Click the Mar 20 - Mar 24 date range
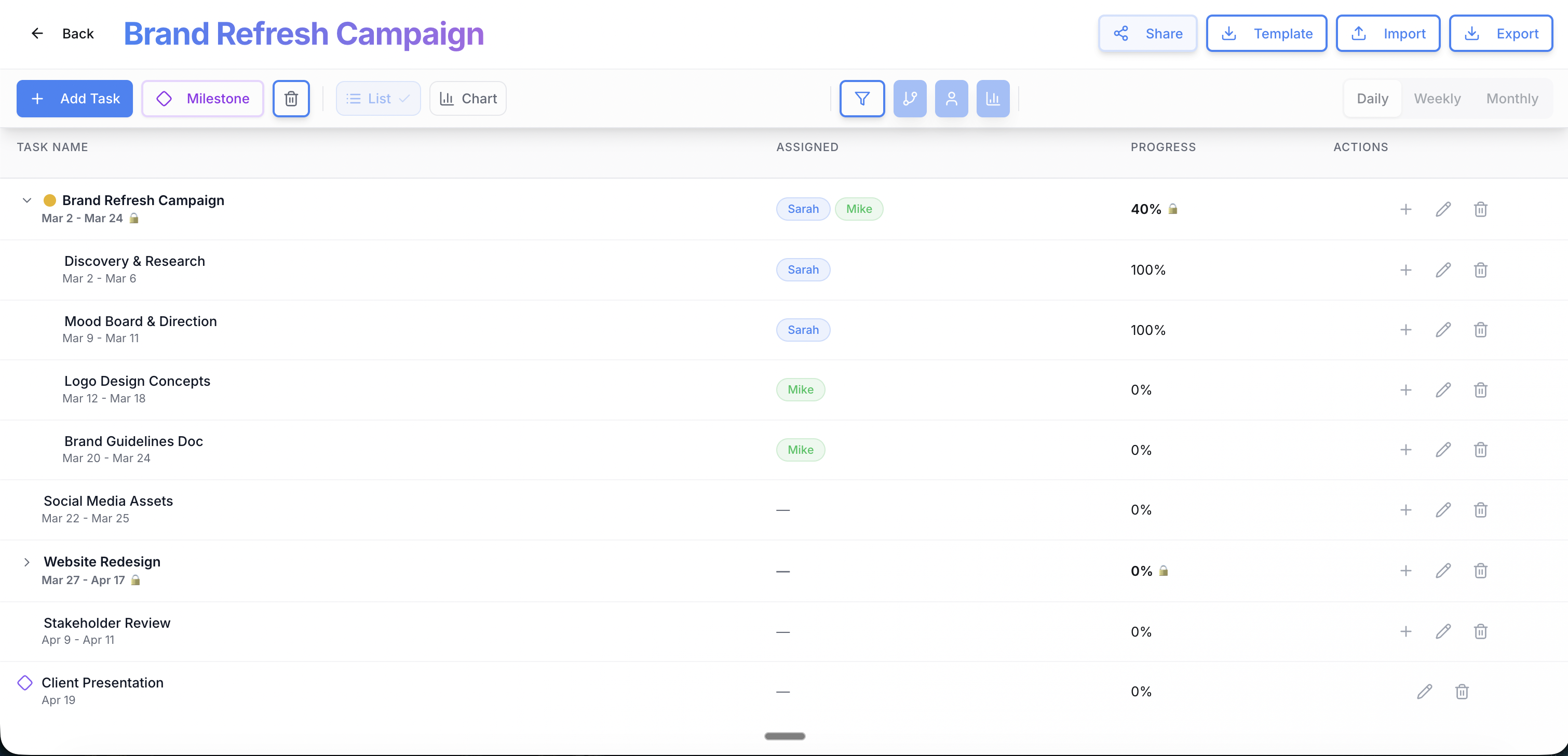The width and height of the screenshot is (1568, 756). coord(106,458)
